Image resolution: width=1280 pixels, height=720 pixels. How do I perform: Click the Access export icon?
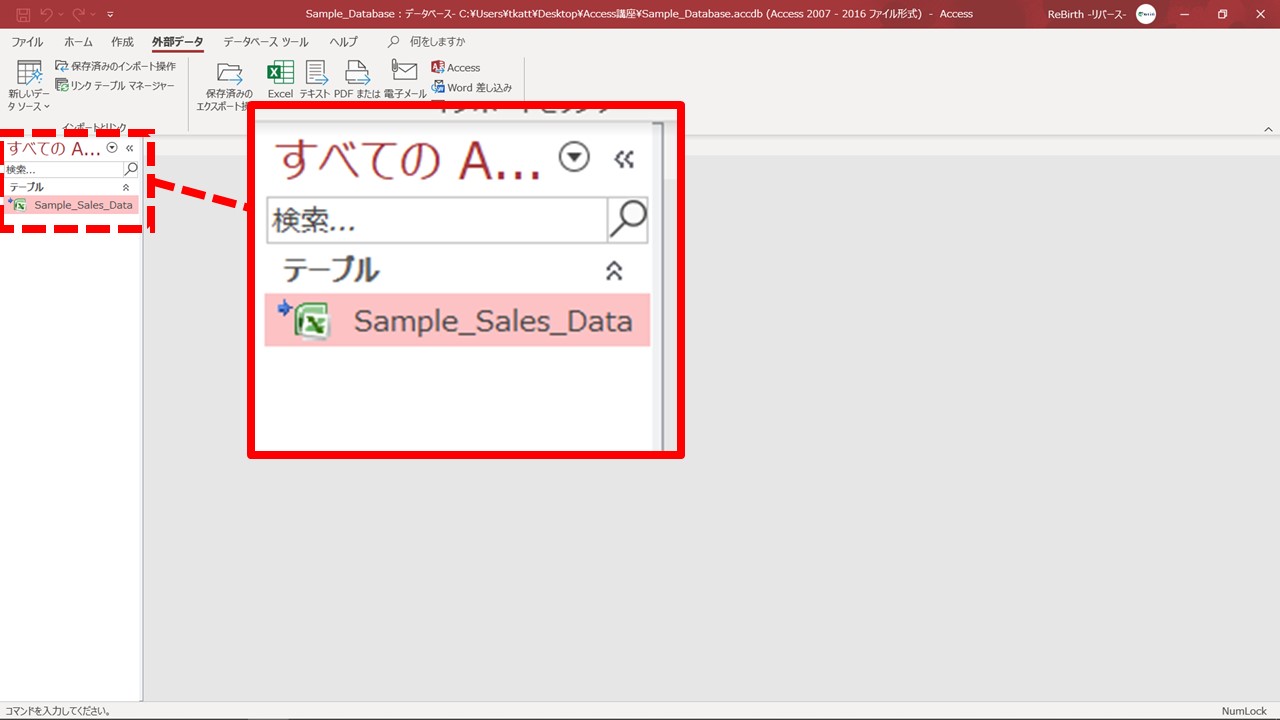[456, 67]
